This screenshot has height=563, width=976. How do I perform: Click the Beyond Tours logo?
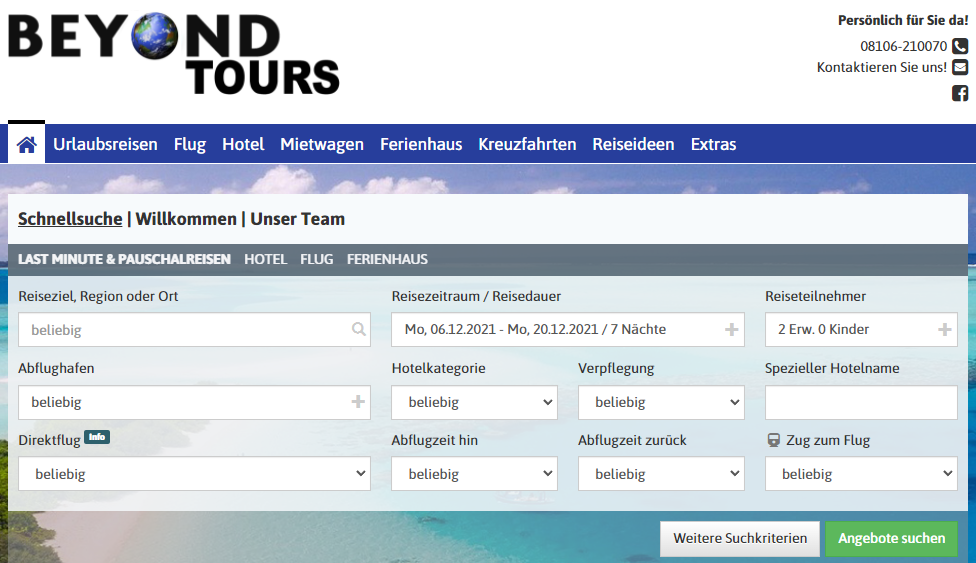(174, 54)
